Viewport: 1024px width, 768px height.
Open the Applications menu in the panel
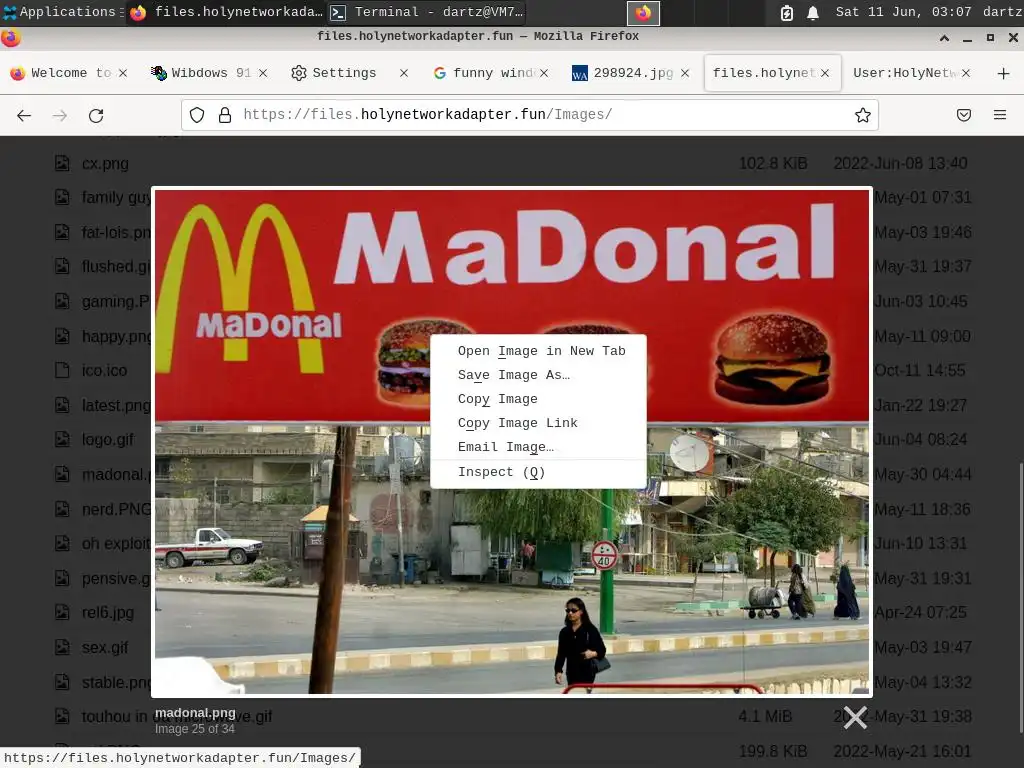[x=62, y=12]
